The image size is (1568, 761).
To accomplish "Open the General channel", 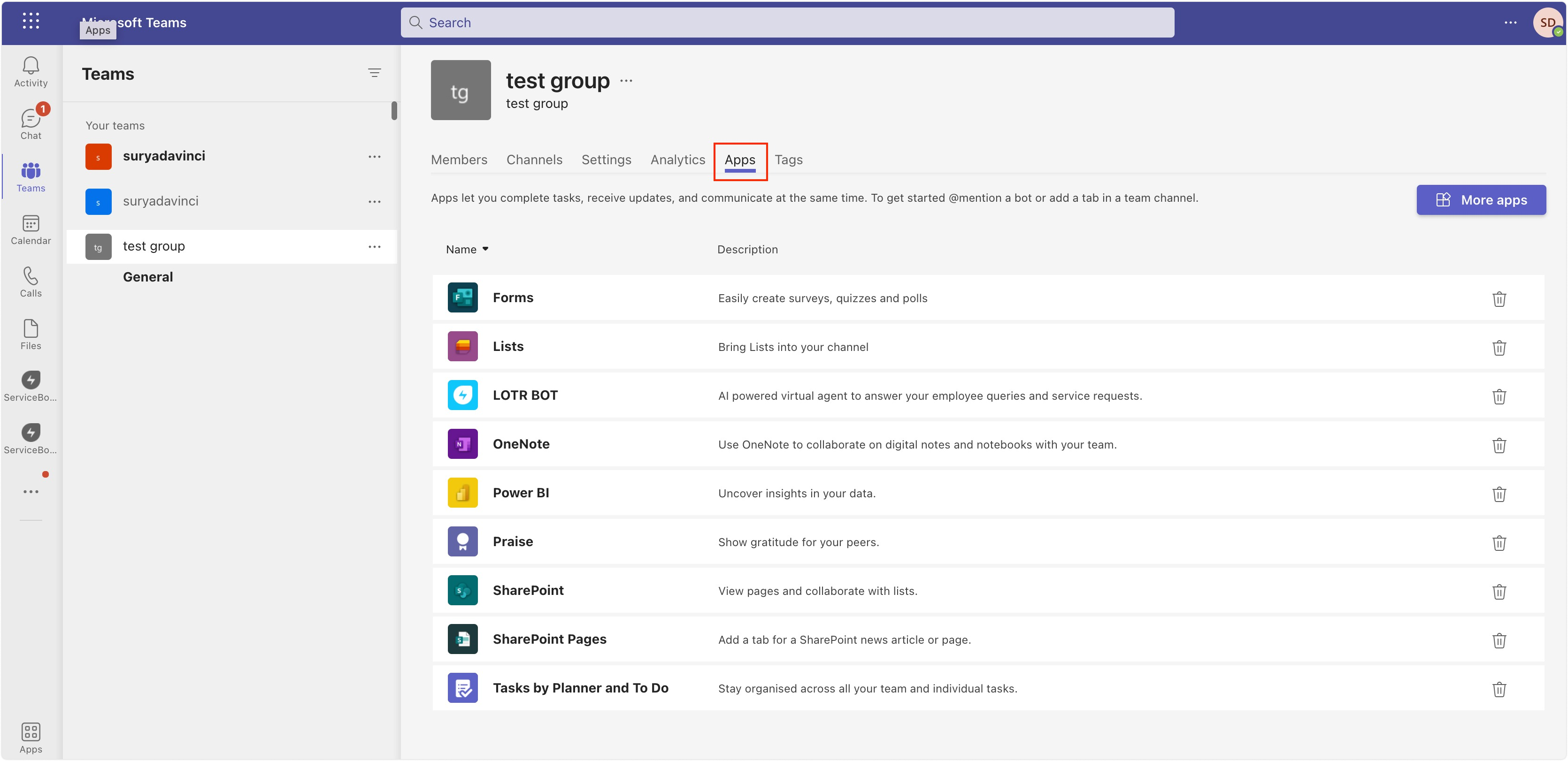I will coord(148,277).
